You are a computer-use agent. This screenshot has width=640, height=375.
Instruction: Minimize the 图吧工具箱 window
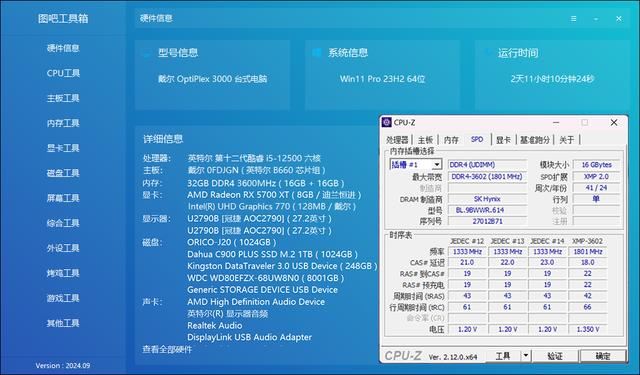point(596,19)
